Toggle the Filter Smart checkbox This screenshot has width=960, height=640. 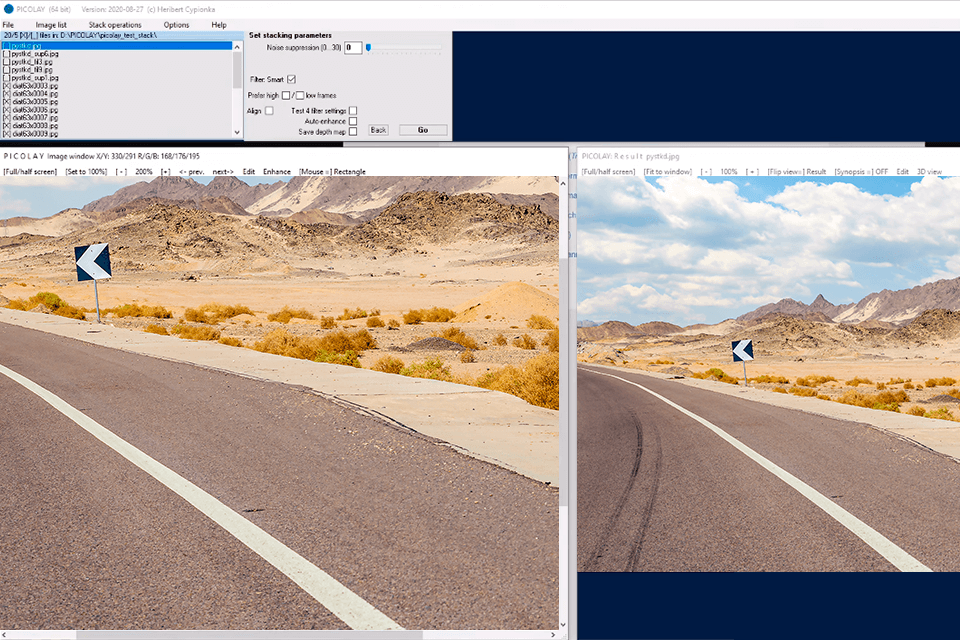pos(292,79)
